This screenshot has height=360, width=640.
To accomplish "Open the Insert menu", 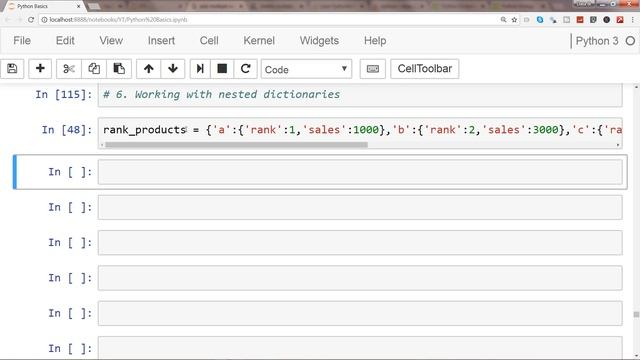I will pyautogui.click(x=161, y=41).
